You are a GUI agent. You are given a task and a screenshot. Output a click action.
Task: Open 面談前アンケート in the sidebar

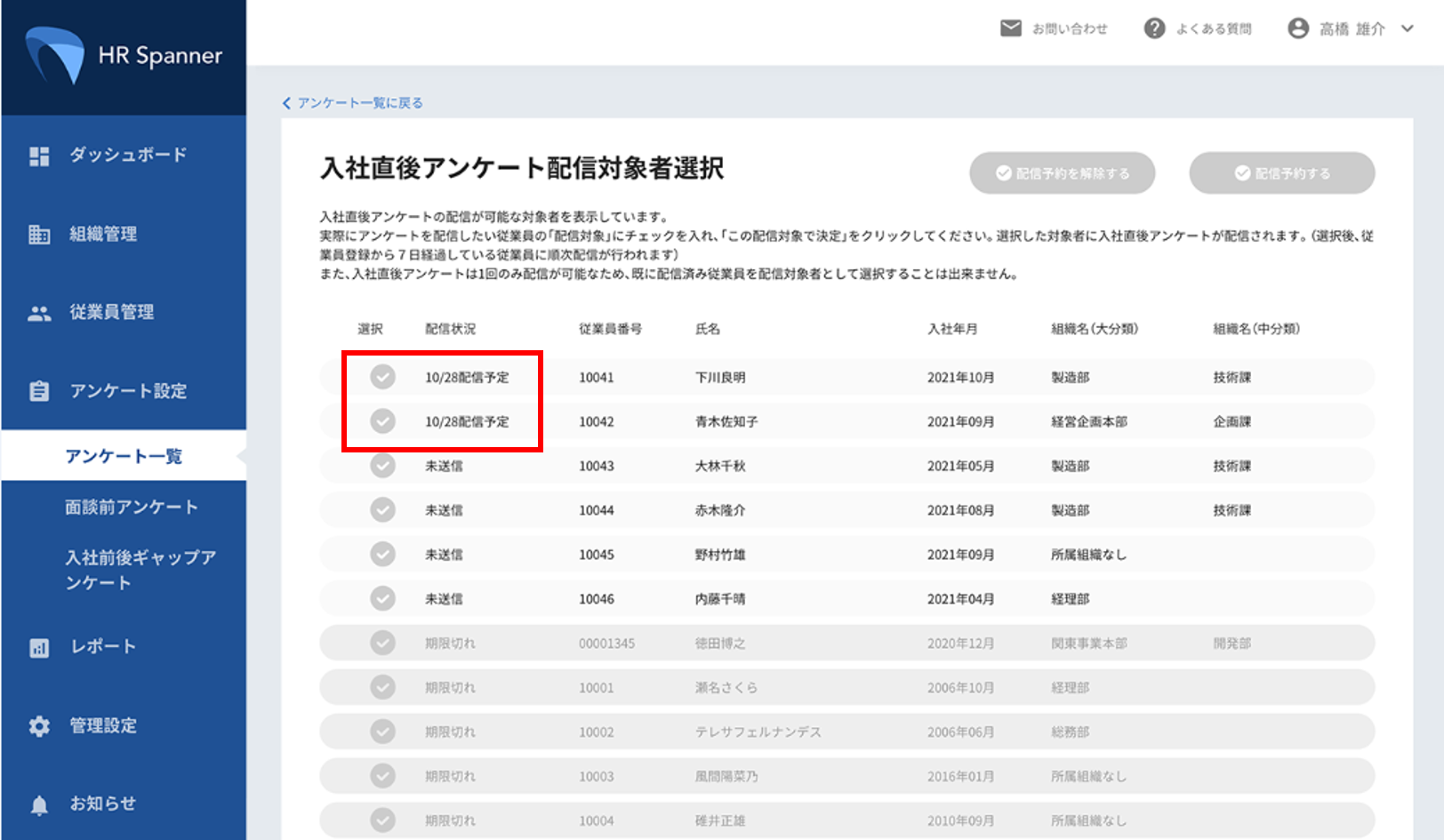[131, 507]
